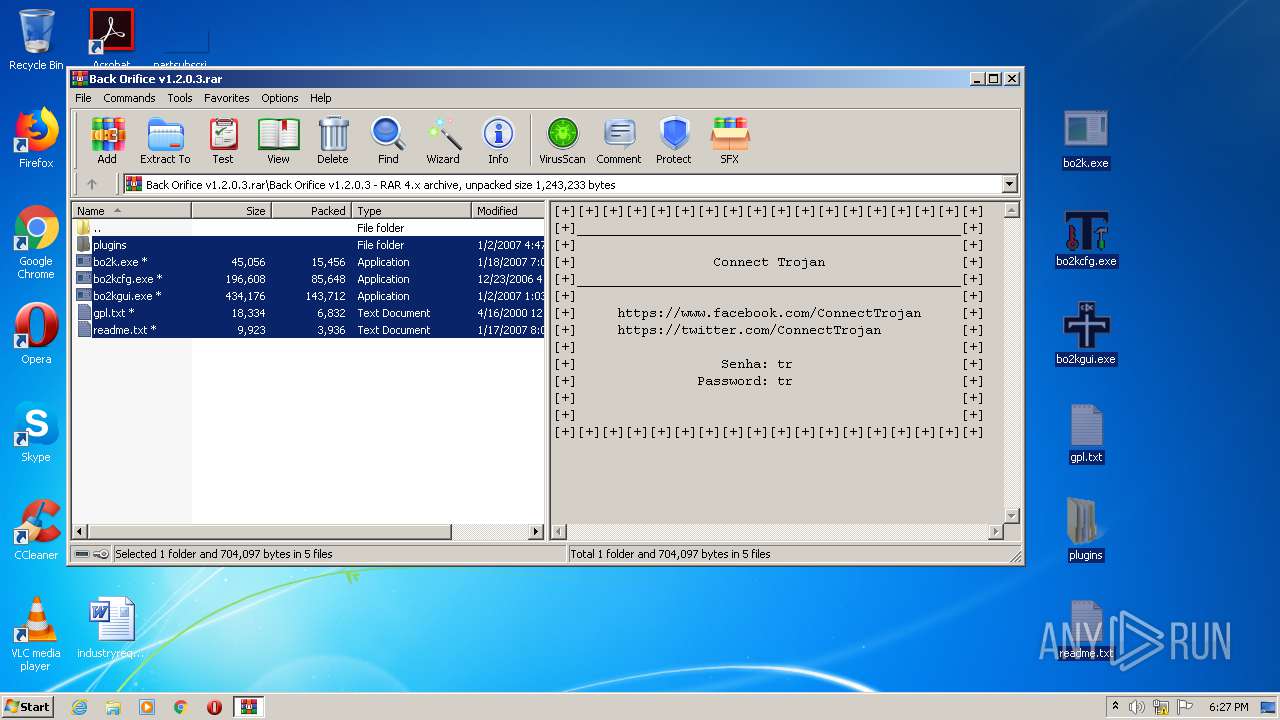The image size is (1280, 720).
Task: Sort the list by Size column
Action: coord(231,210)
